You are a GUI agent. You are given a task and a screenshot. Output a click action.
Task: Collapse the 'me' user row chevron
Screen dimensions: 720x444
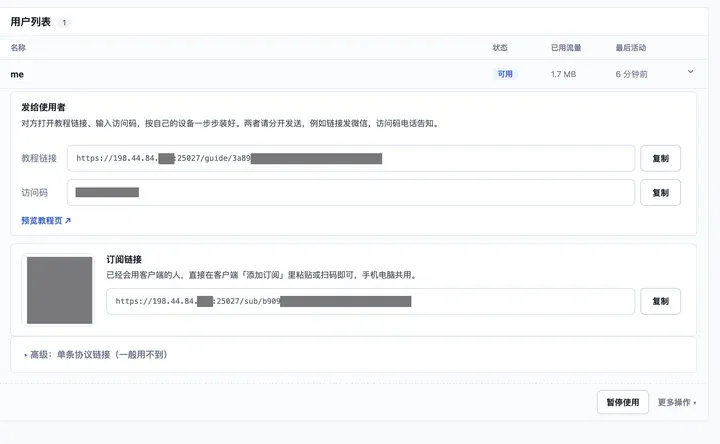tap(690, 72)
